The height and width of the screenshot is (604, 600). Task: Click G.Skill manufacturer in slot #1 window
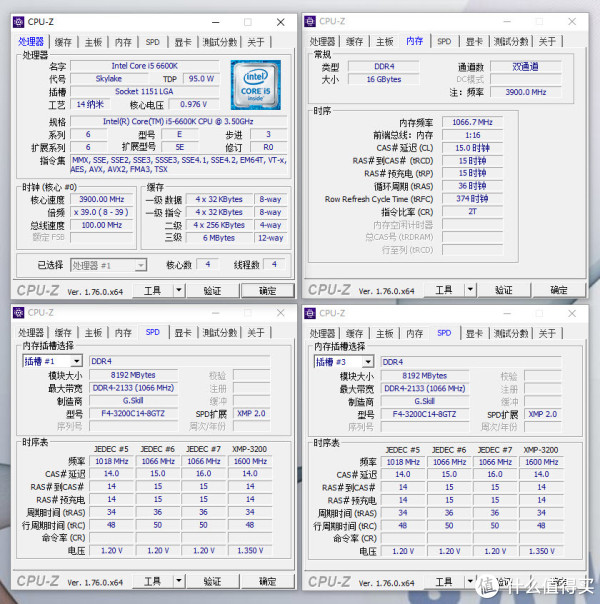(x=133, y=401)
